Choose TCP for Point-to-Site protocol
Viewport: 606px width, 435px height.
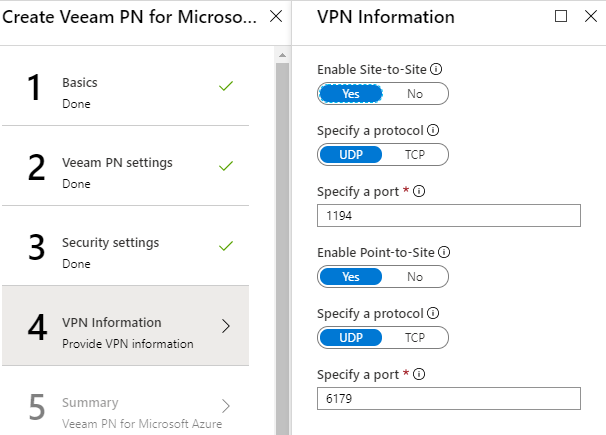pyautogui.click(x=415, y=338)
